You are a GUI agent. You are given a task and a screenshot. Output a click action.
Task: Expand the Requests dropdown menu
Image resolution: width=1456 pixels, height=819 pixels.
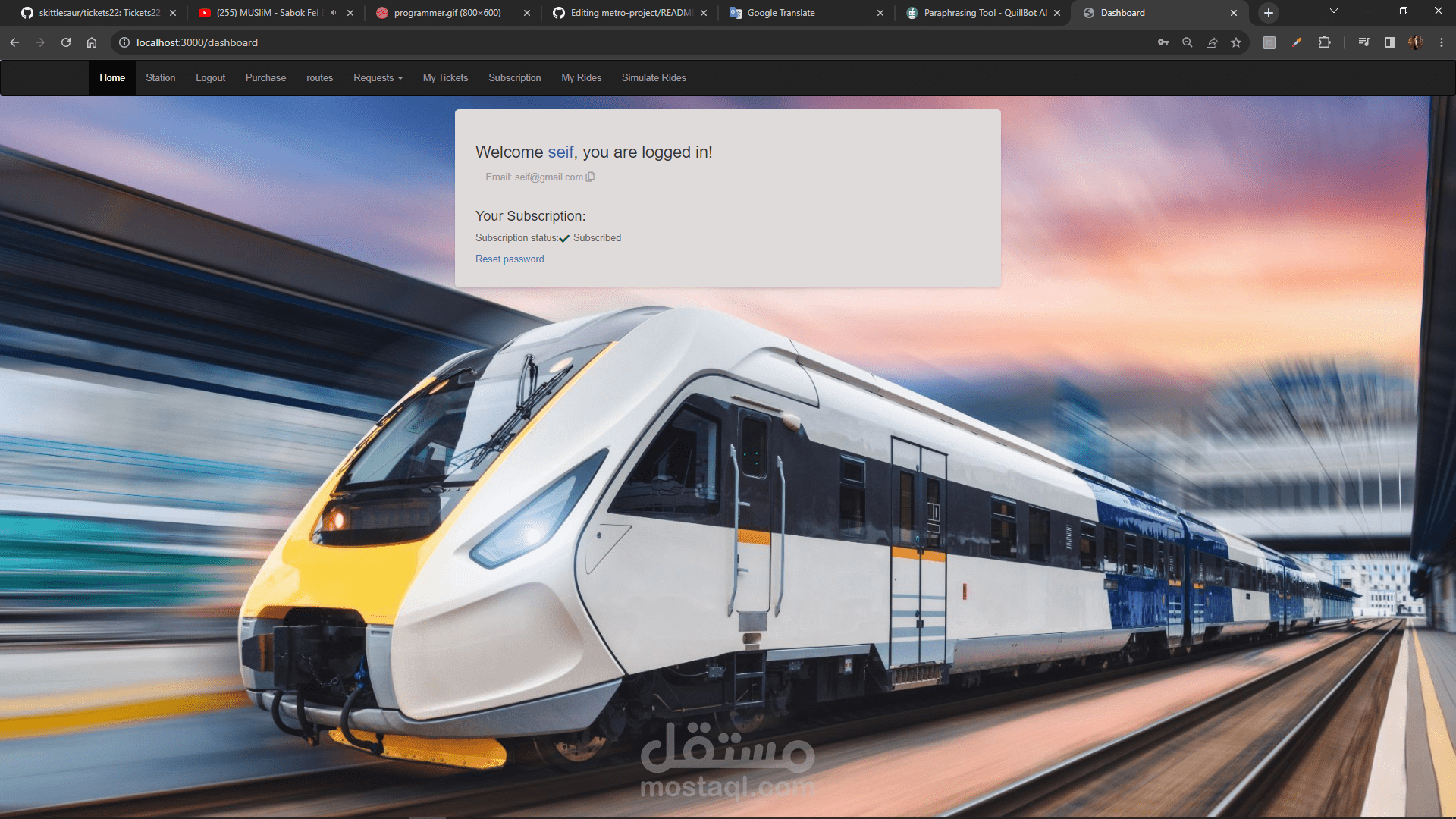click(x=378, y=77)
